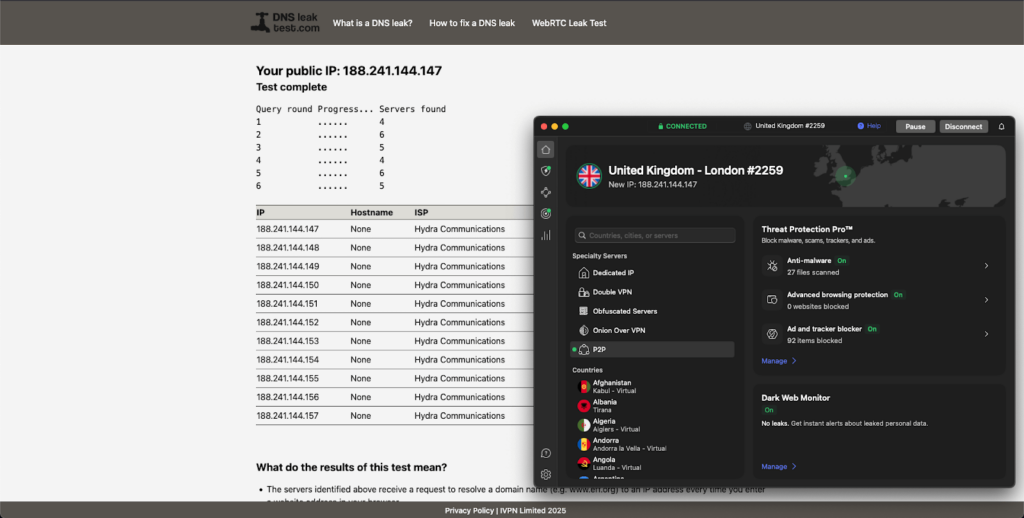1024x518 pixels.
Task: Toggle the Anti-malware On status
Action: coord(842,261)
